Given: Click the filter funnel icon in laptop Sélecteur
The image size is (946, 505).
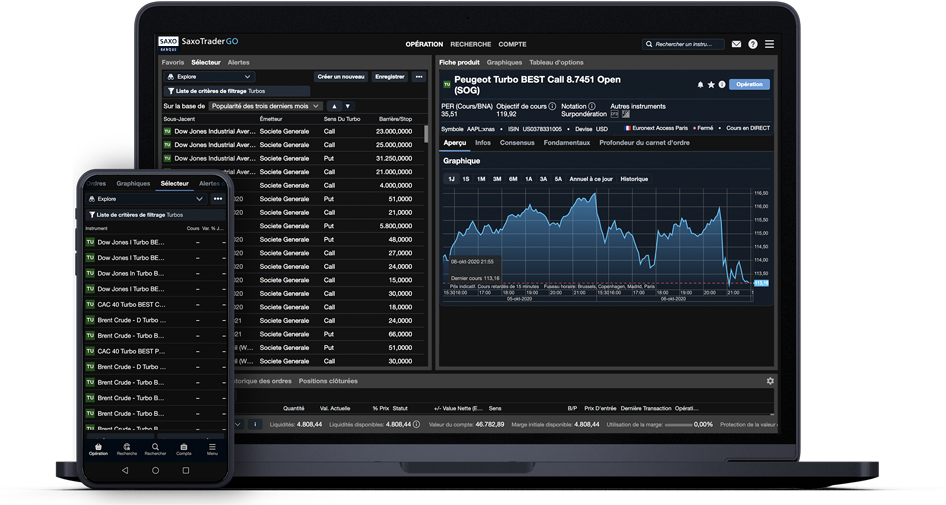Looking at the screenshot, I should tap(171, 91).
